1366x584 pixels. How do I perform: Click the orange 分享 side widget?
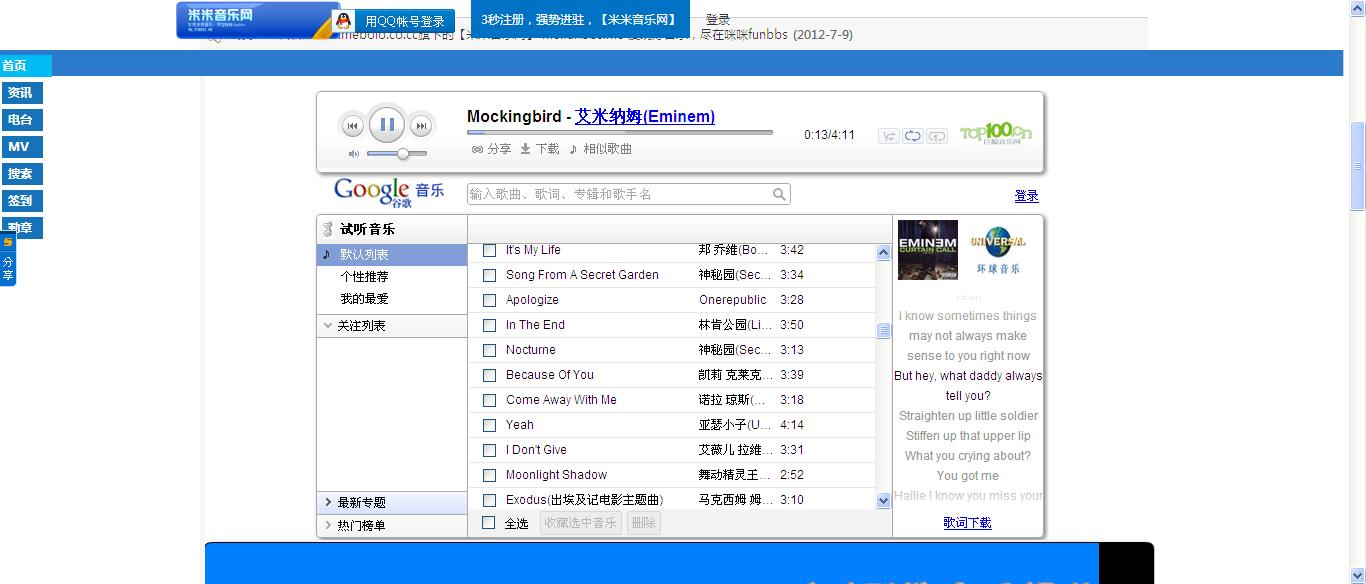click(x=8, y=260)
